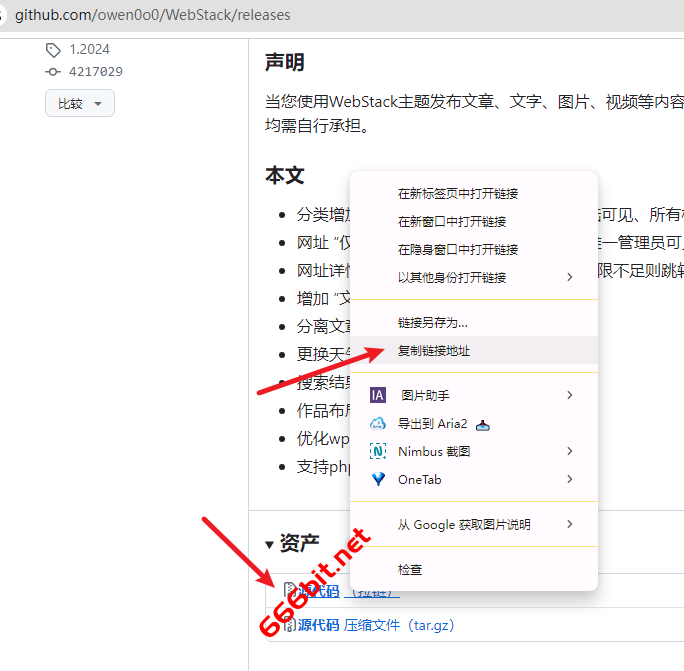Click the file icon beside 源代码 tar.gz

pyautogui.click(x=289, y=625)
